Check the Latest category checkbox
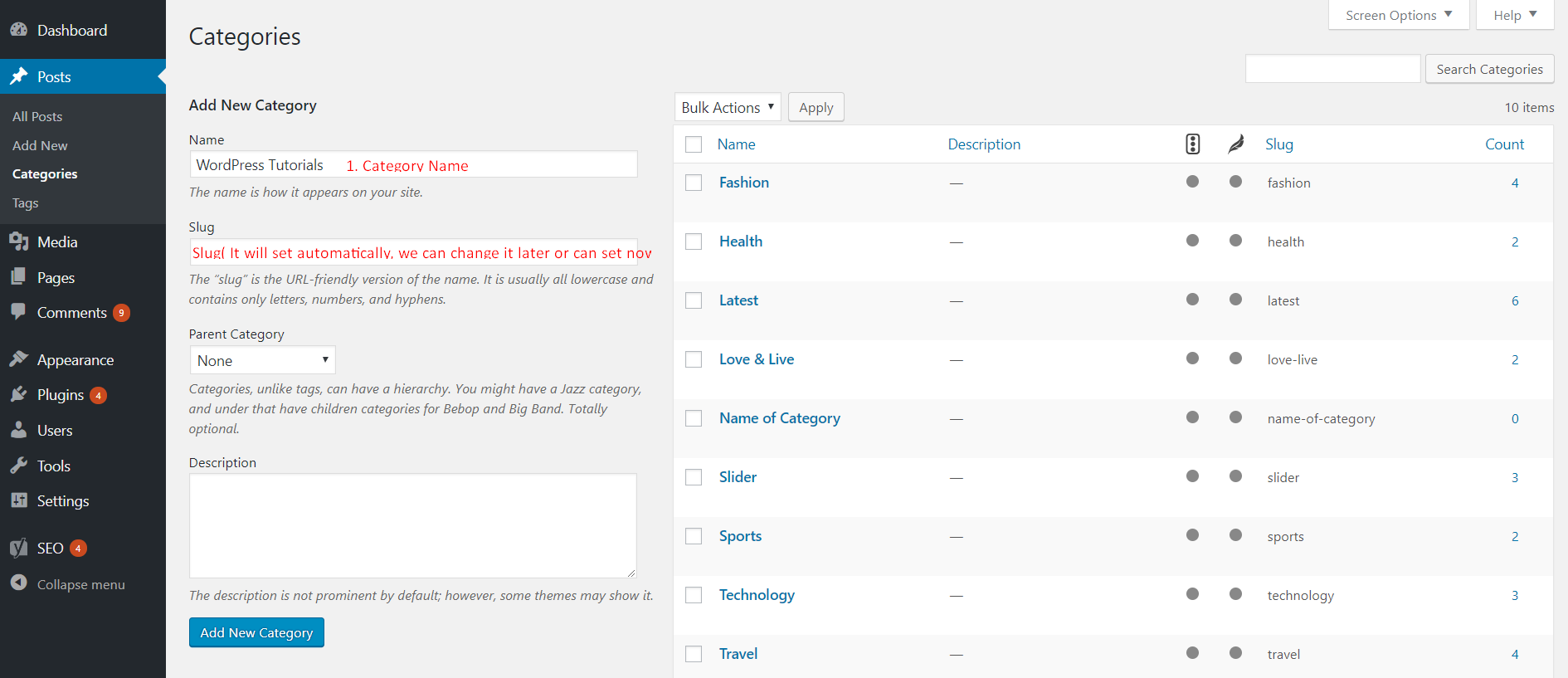This screenshot has width=1568, height=678. click(x=694, y=300)
